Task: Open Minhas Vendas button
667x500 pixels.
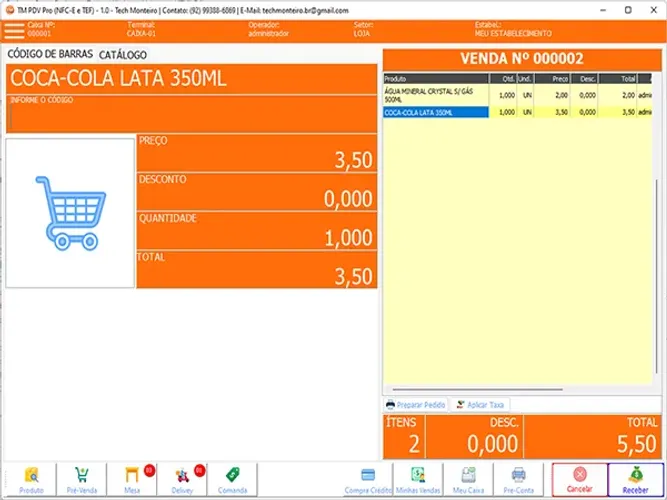Action: click(418, 480)
